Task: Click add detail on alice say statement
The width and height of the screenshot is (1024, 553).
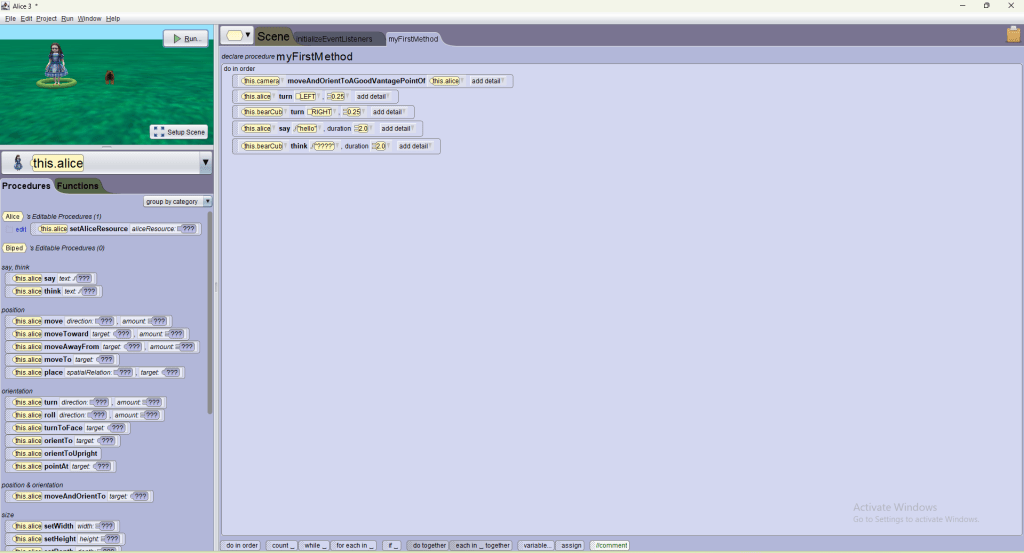Action: [396, 129]
